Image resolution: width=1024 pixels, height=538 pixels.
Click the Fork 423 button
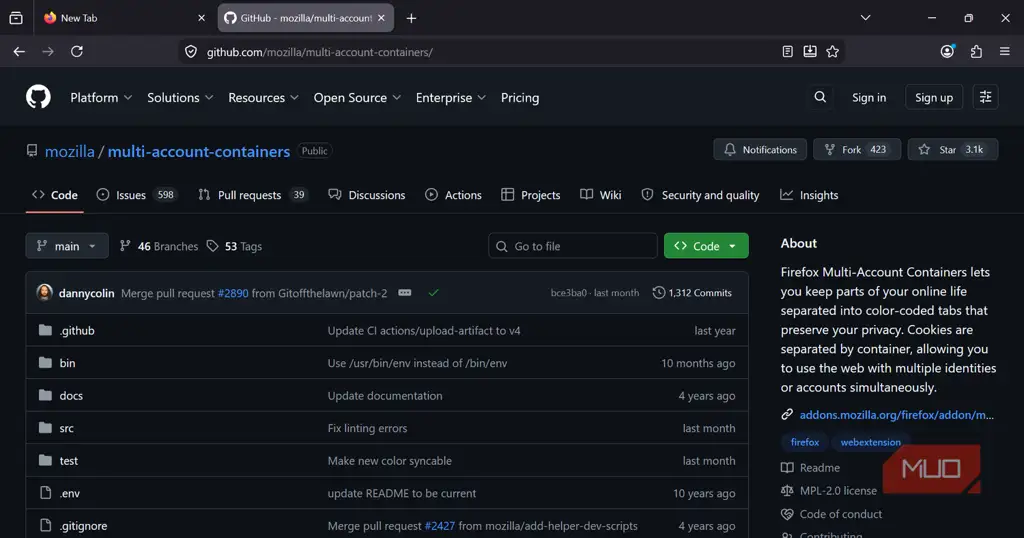[x=857, y=150]
